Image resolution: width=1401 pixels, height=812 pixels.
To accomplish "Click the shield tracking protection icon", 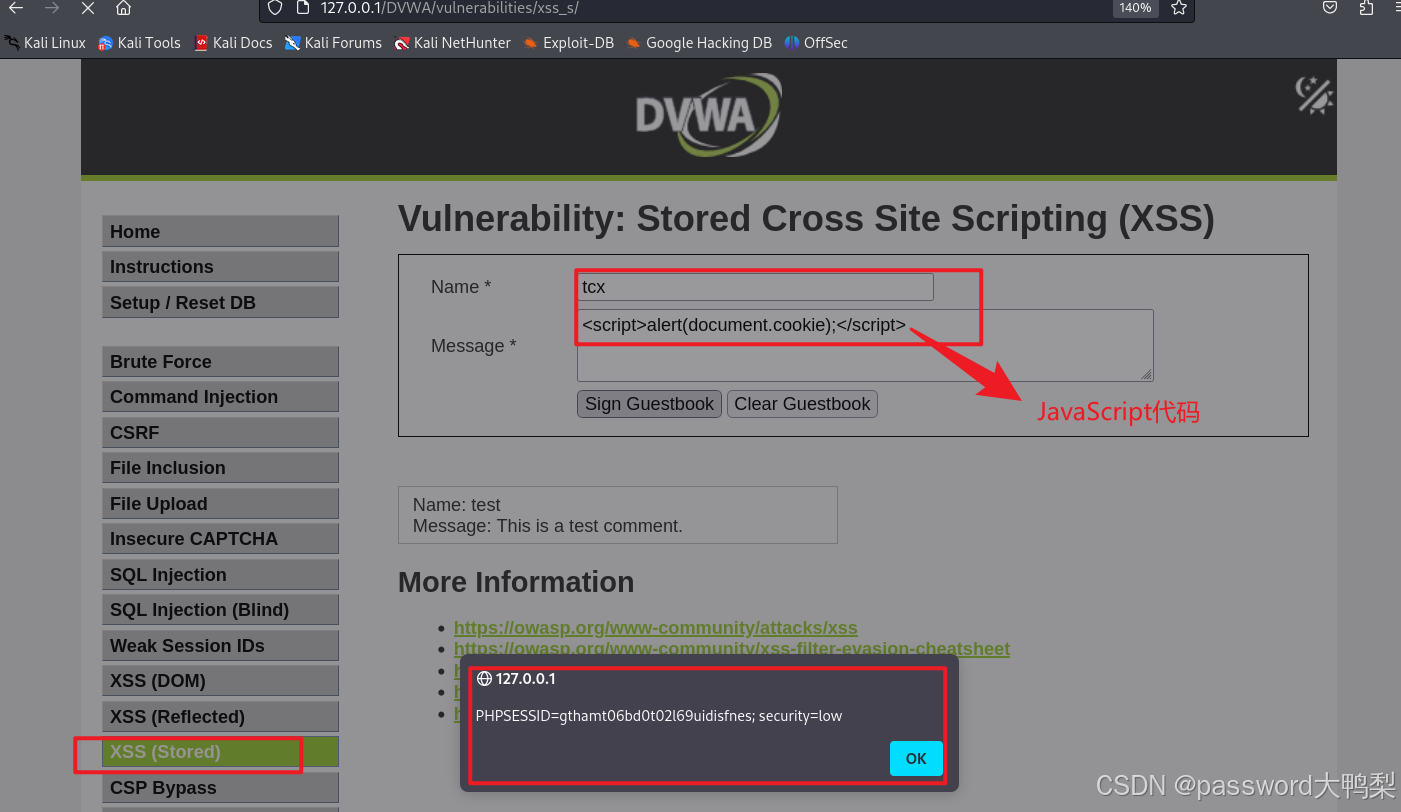I will coord(275,8).
